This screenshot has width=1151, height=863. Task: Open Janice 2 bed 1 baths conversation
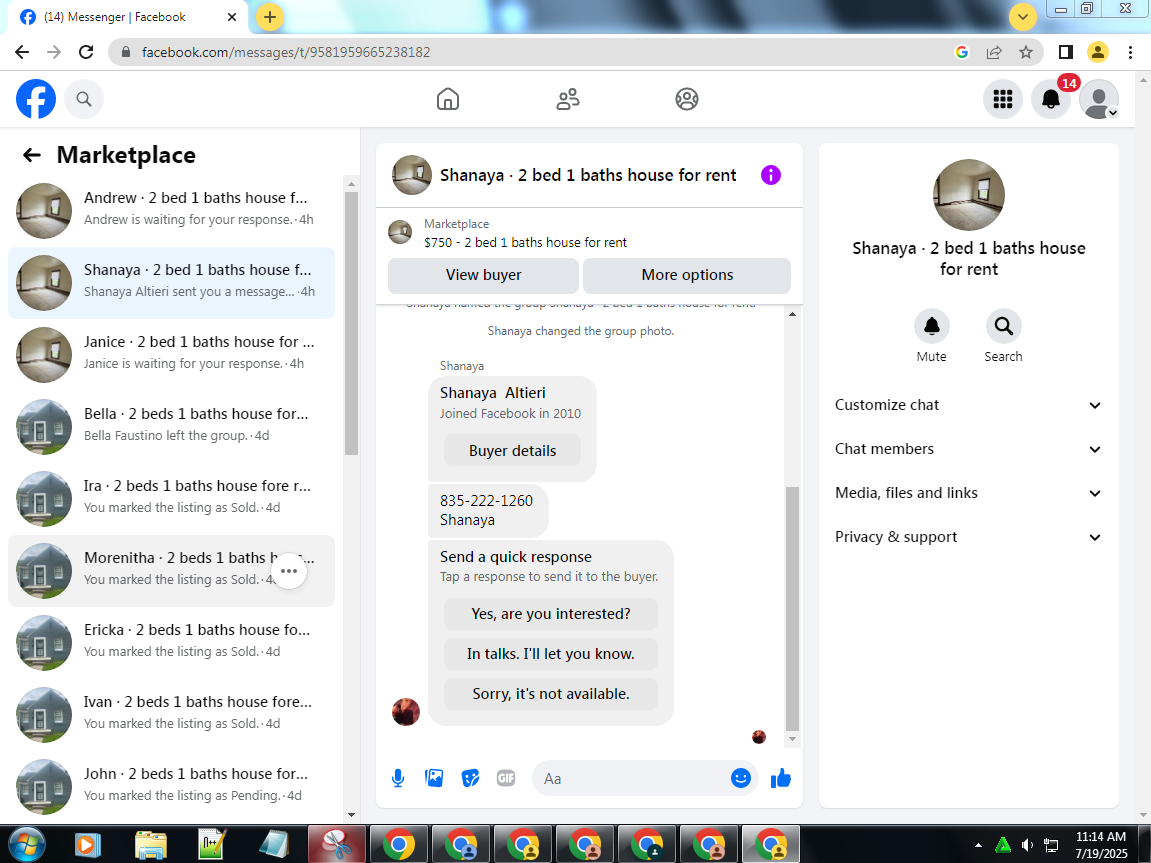pyautogui.click(x=171, y=354)
